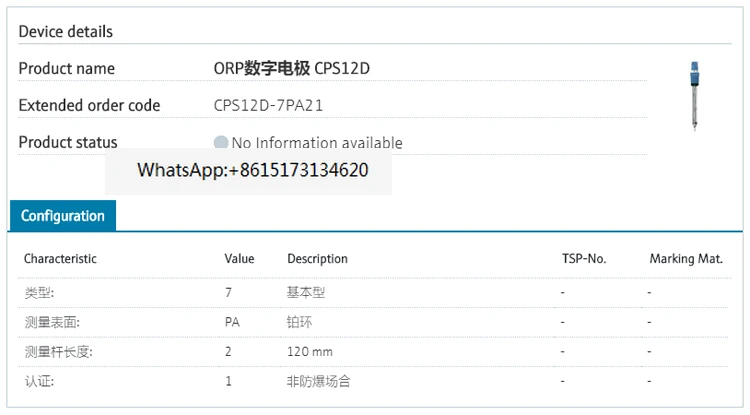Select the extended order code CPS12D-7PA21

point(268,105)
